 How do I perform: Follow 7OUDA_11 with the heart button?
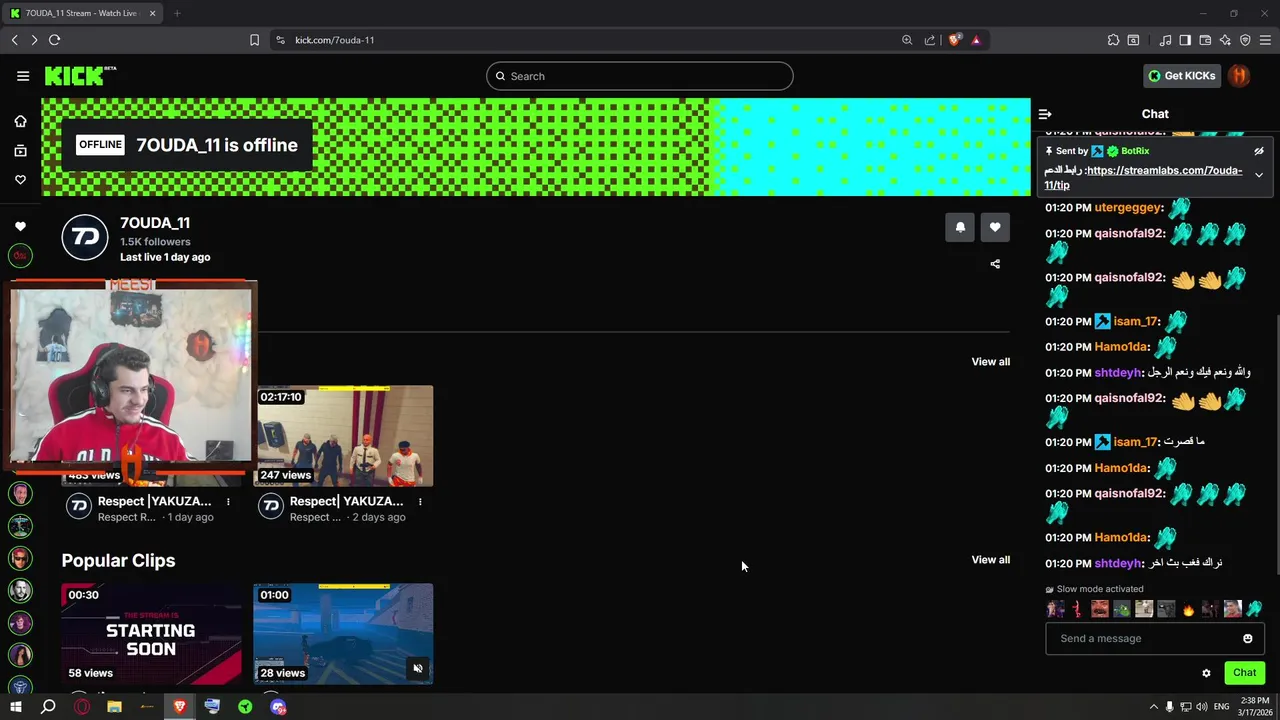point(995,227)
